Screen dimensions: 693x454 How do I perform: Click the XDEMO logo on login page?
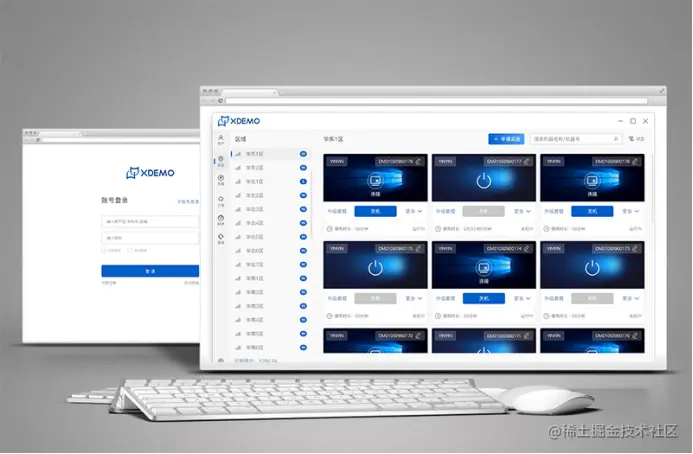(150, 172)
